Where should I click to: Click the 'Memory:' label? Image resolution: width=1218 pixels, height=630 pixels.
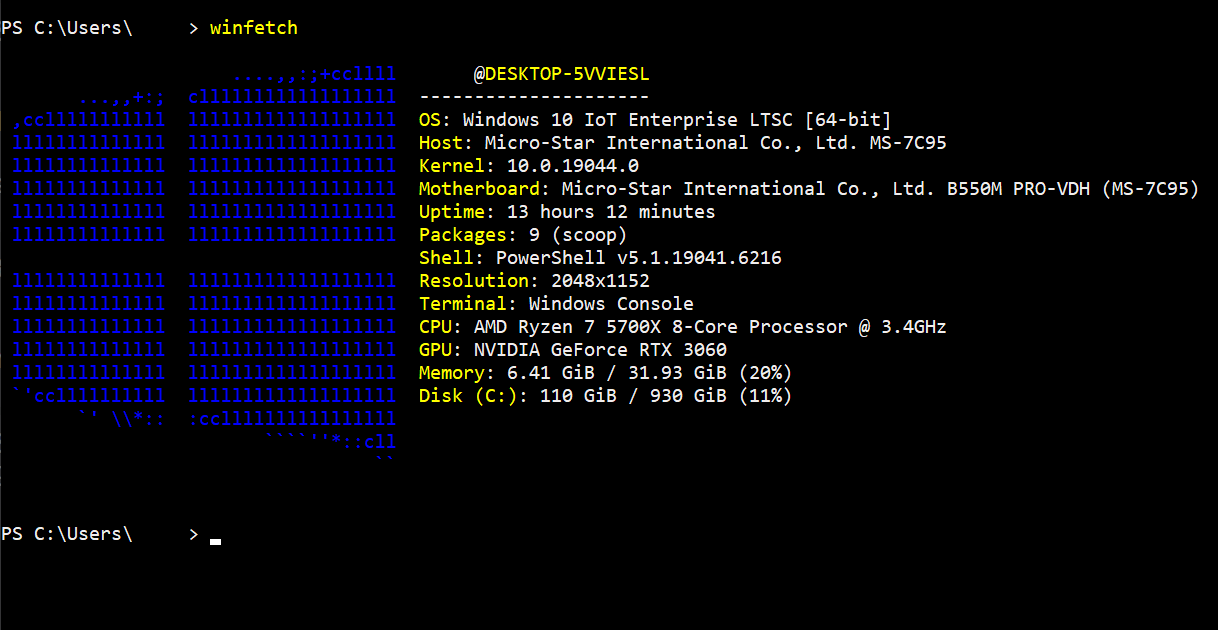point(457,373)
